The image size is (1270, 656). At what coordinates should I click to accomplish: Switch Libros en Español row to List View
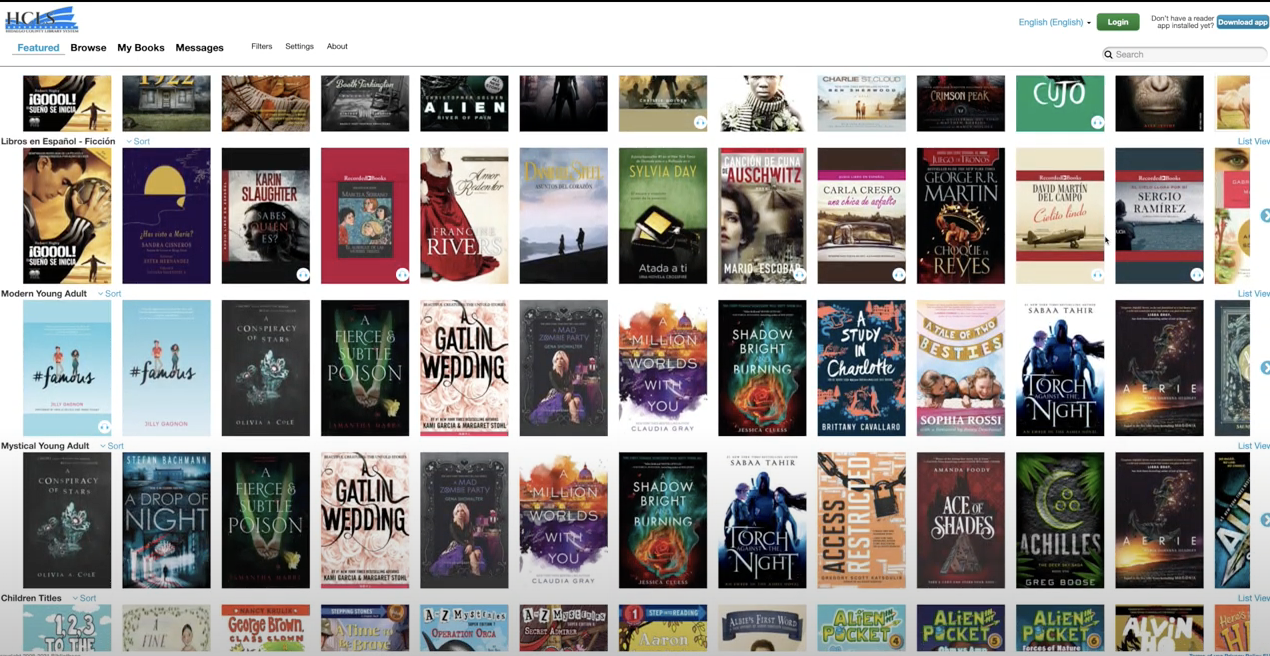[x=1254, y=142]
